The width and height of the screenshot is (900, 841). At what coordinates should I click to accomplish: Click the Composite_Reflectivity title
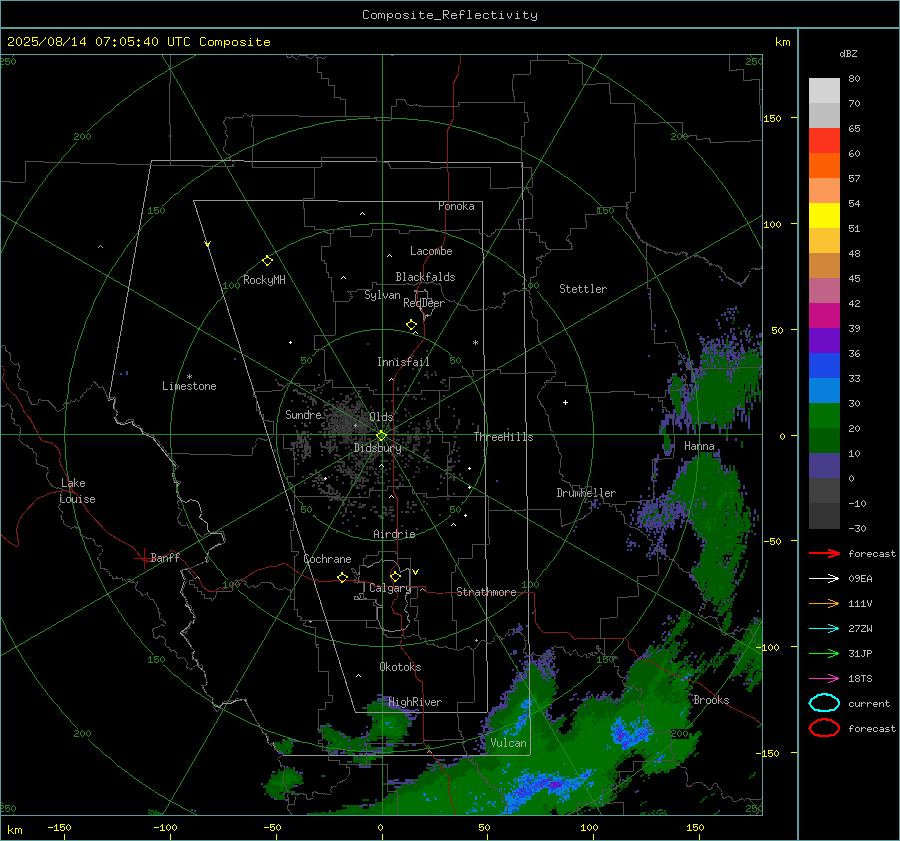pyautogui.click(x=450, y=15)
